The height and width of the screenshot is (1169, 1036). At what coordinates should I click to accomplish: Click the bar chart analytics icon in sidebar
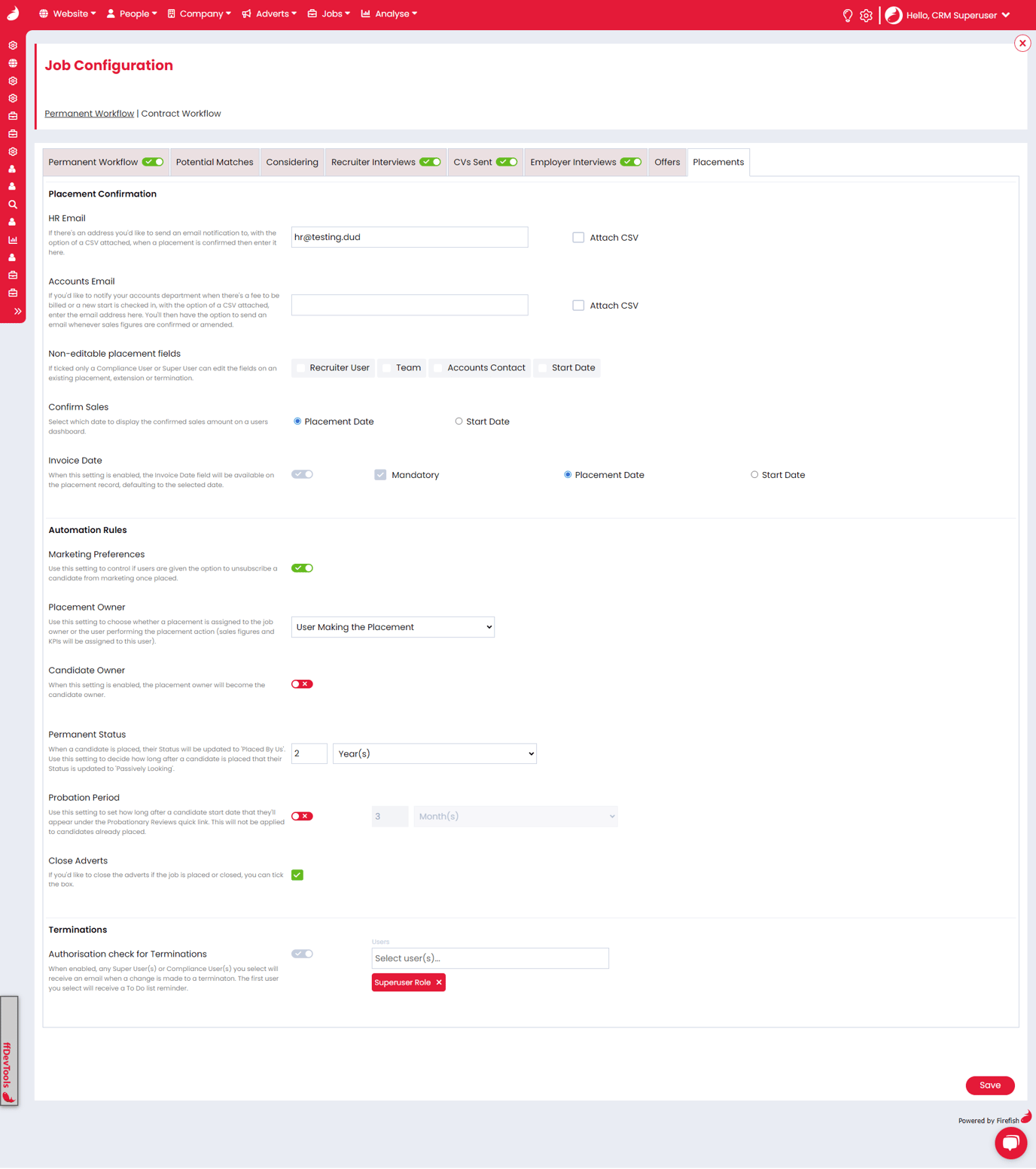point(12,239)
